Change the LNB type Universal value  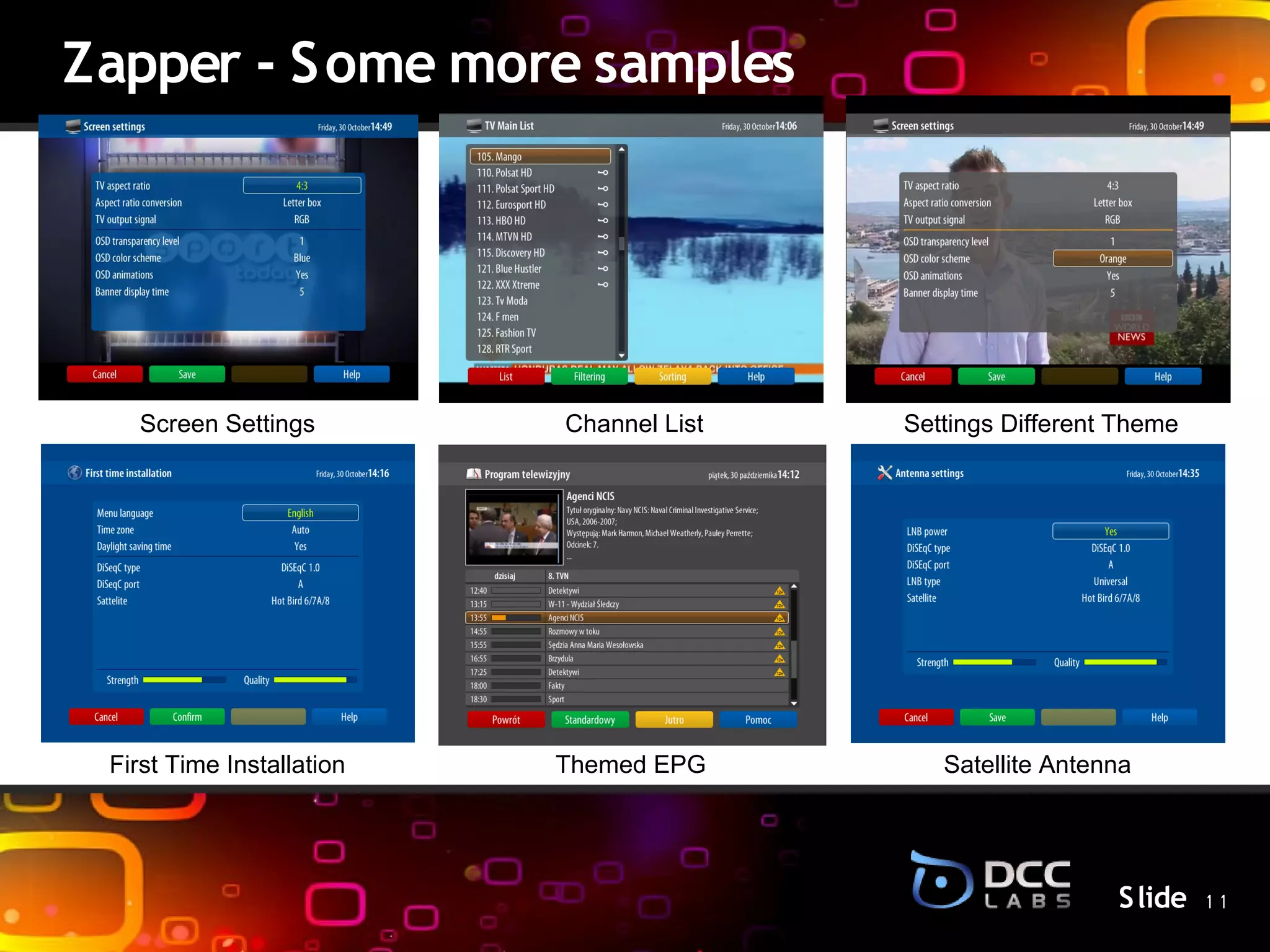point(1111,581)
